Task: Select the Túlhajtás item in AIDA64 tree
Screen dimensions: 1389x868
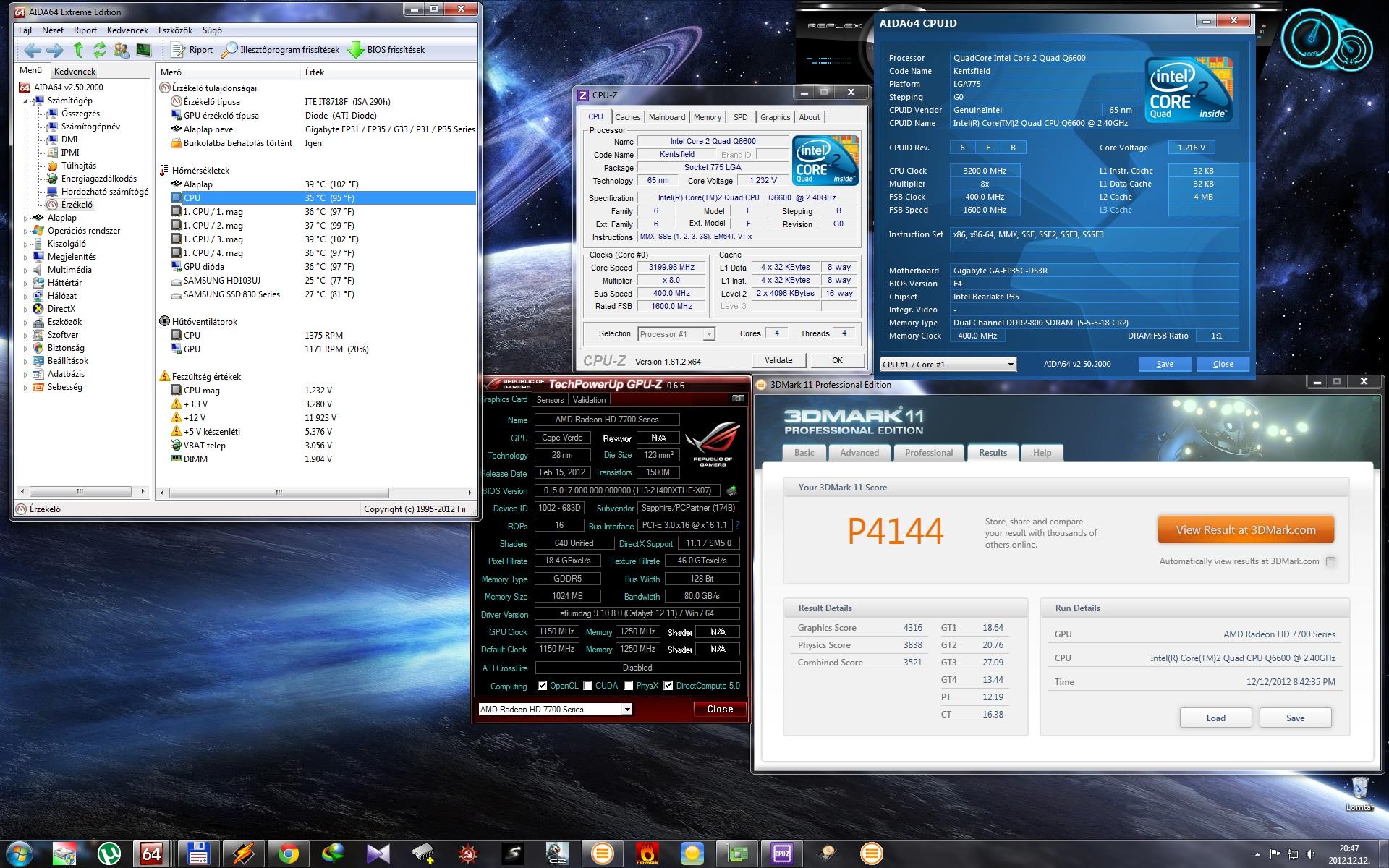Action: pyautogui.click(x=78, y=166)
